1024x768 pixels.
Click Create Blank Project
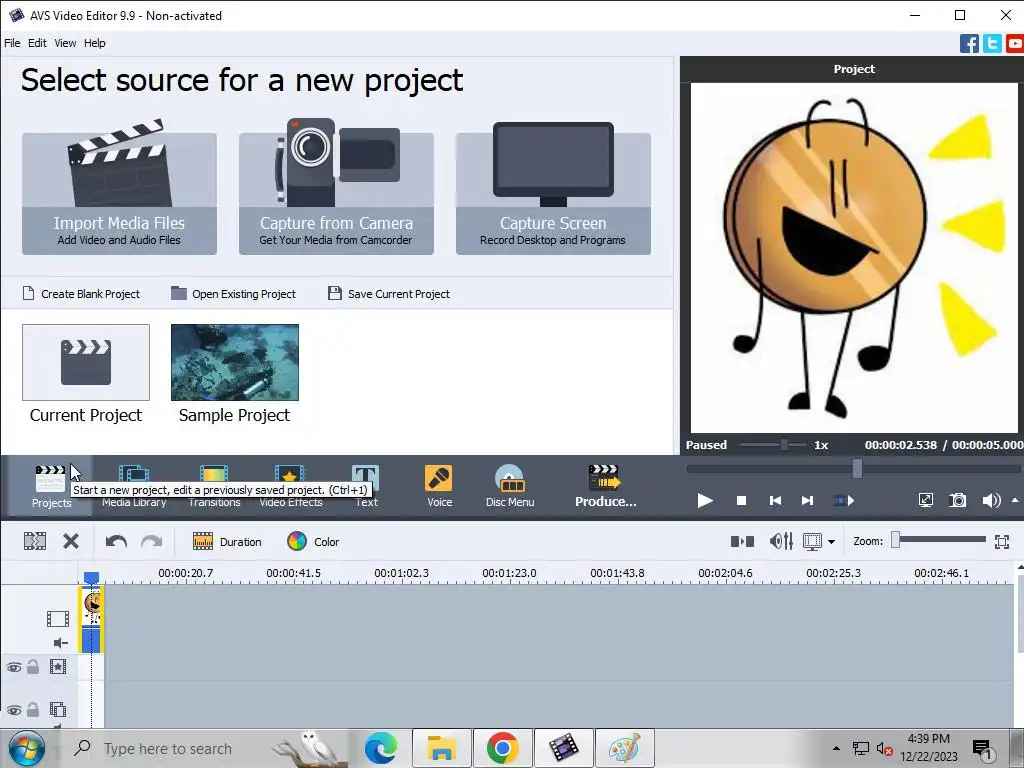pyautogui.click(x=82, y=294)
